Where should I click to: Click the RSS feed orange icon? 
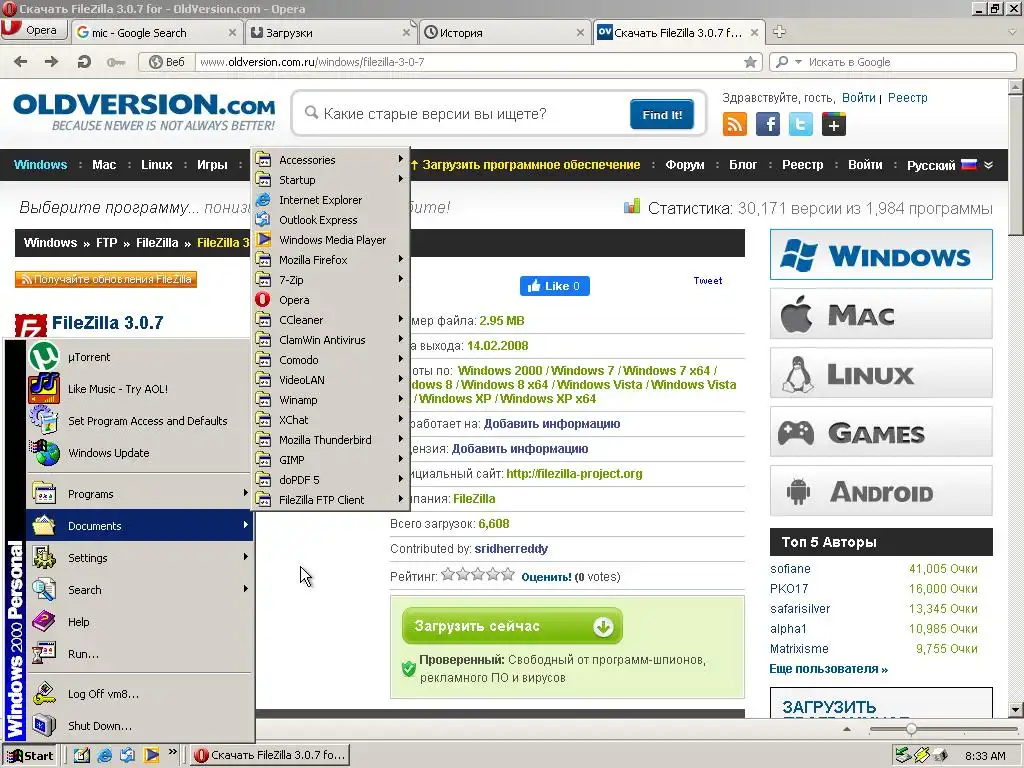tap(735, 123)
